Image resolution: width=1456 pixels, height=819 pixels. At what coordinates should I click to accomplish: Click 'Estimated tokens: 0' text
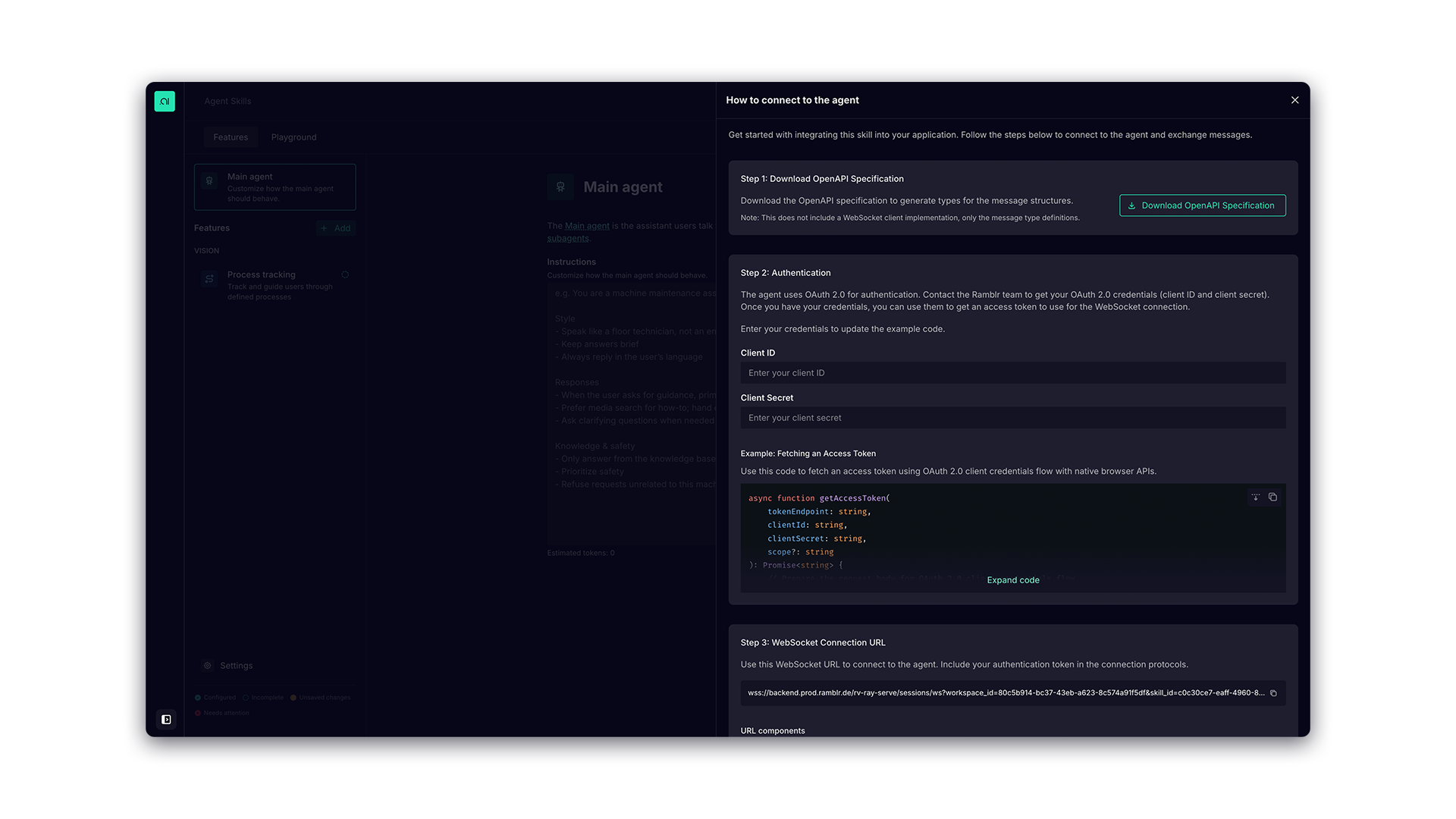581,553
